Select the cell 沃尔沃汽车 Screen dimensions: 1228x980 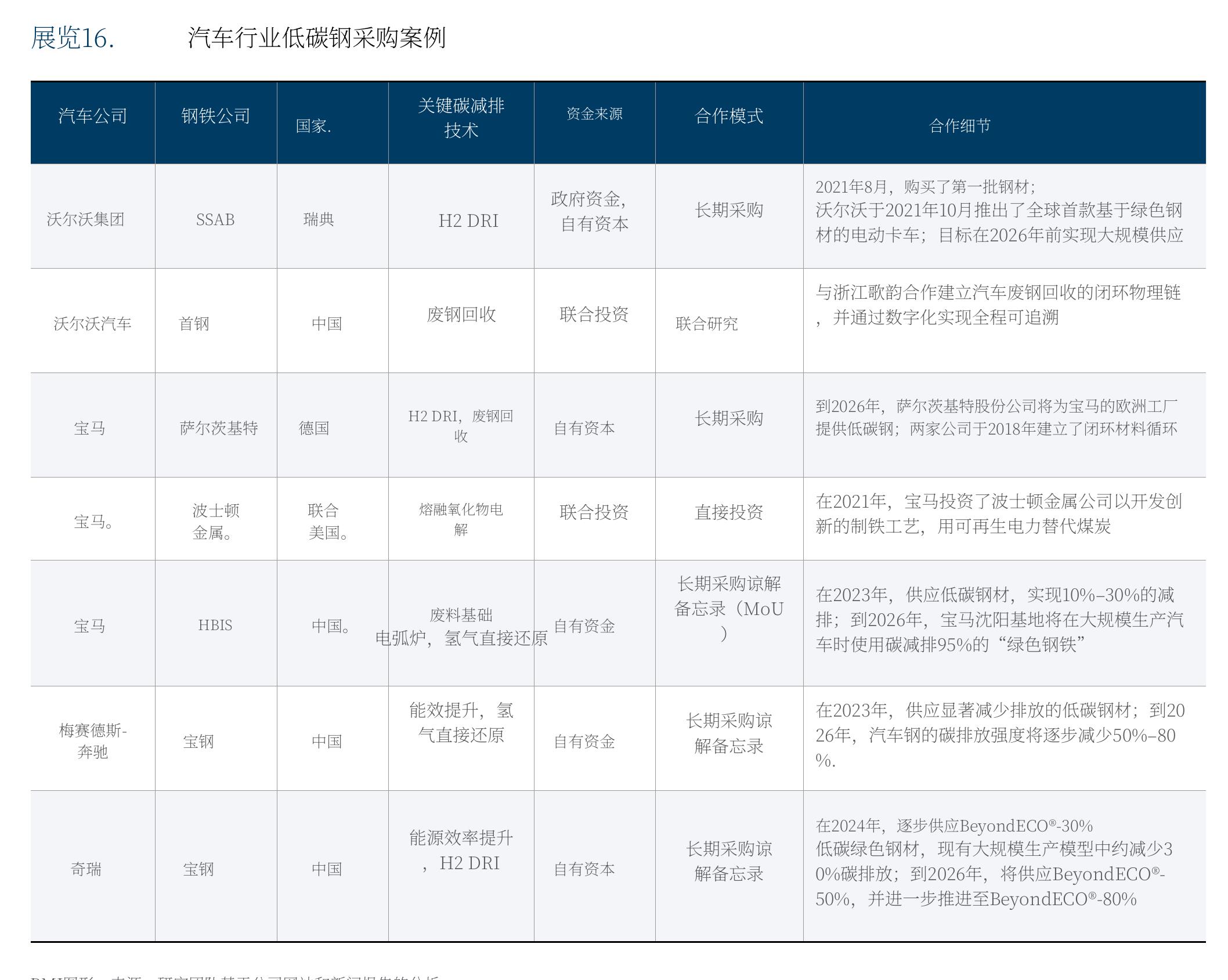click(x=93, y=324)
